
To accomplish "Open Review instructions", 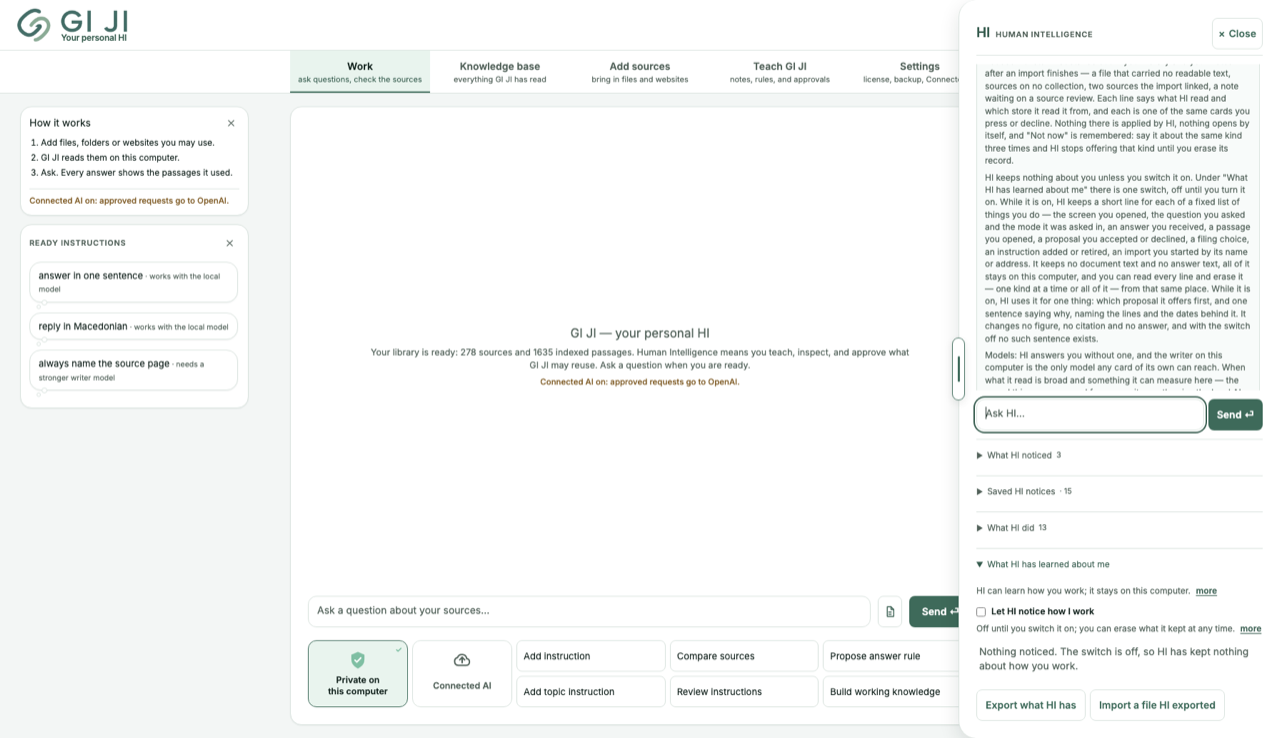I will (x=744, y=691).
